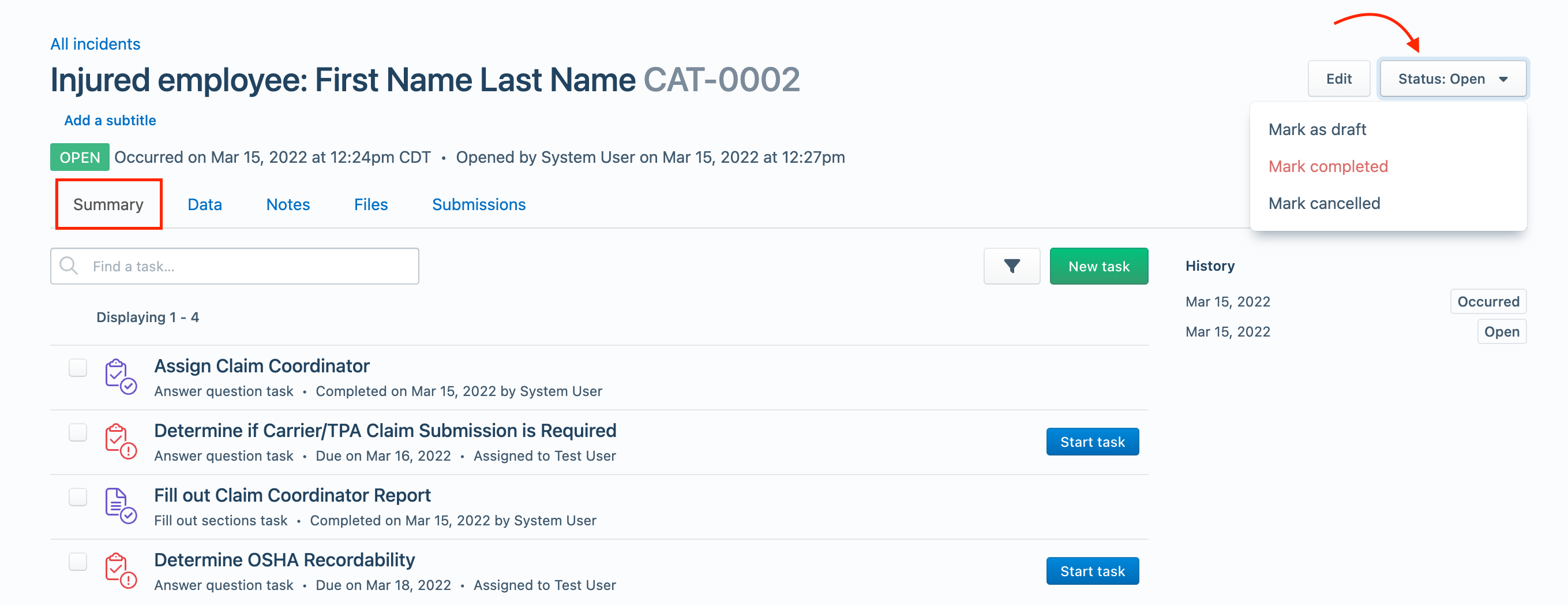This screenshot has width=1568, height=605.
Task: Click 'Due on Mar 16, 2022' text
Action: click(x=383, y=455)
